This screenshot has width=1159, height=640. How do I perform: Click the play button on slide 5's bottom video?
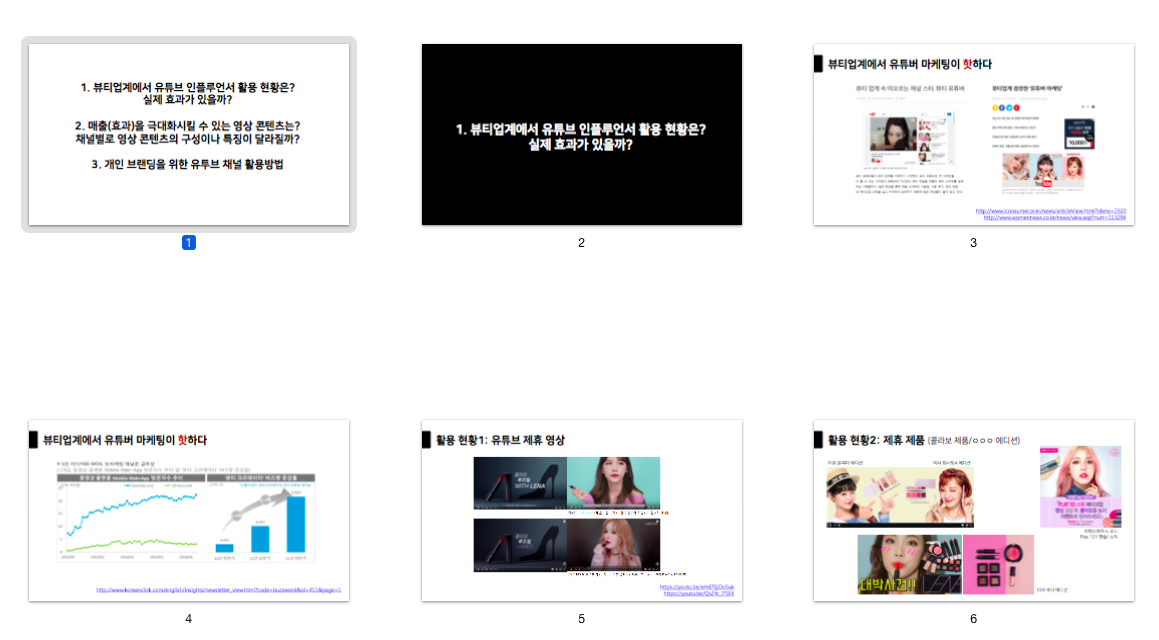pyautogui.click(x=478, y=568)
